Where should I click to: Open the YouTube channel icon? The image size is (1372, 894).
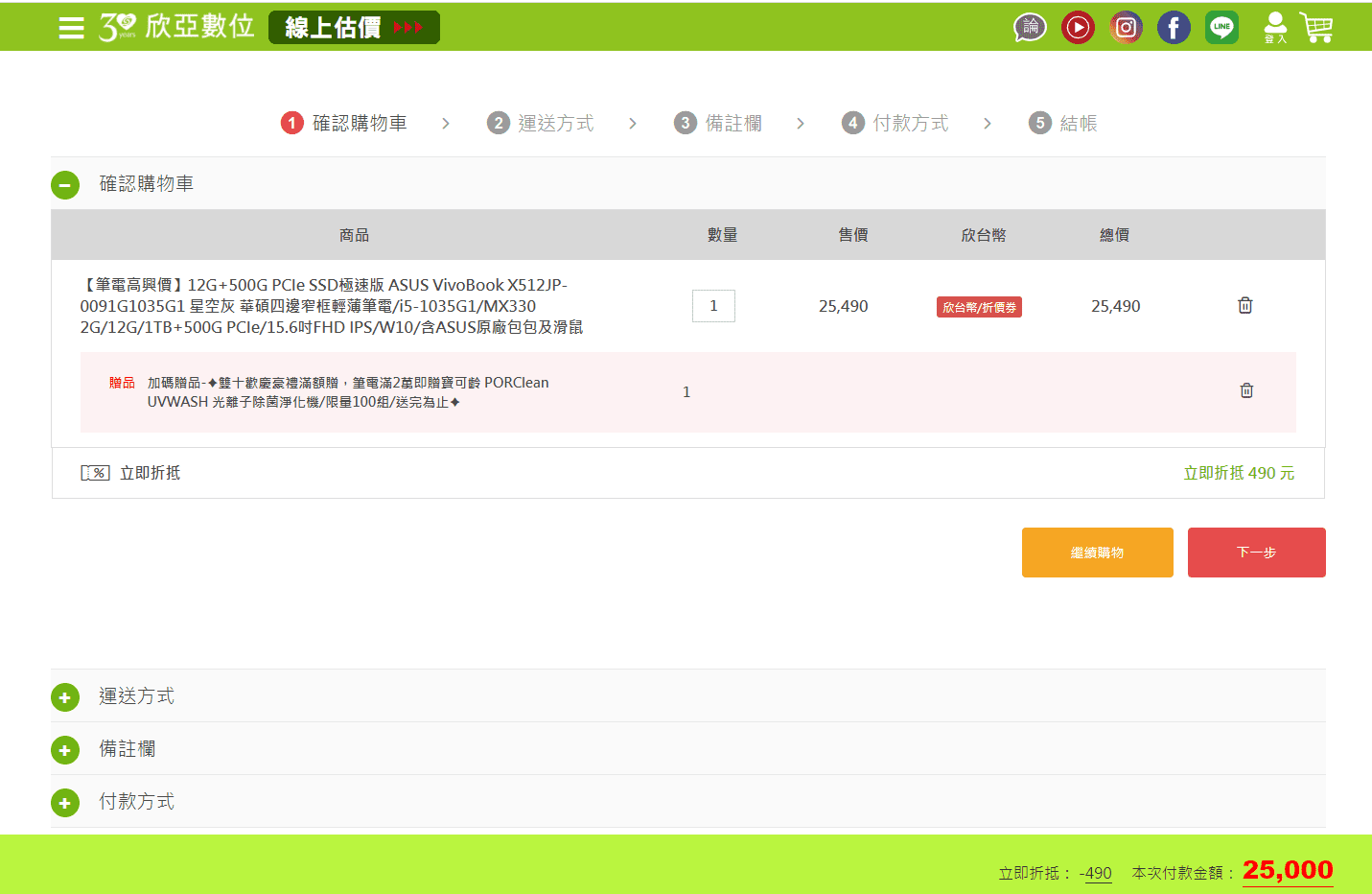[x=1078, y=28]
